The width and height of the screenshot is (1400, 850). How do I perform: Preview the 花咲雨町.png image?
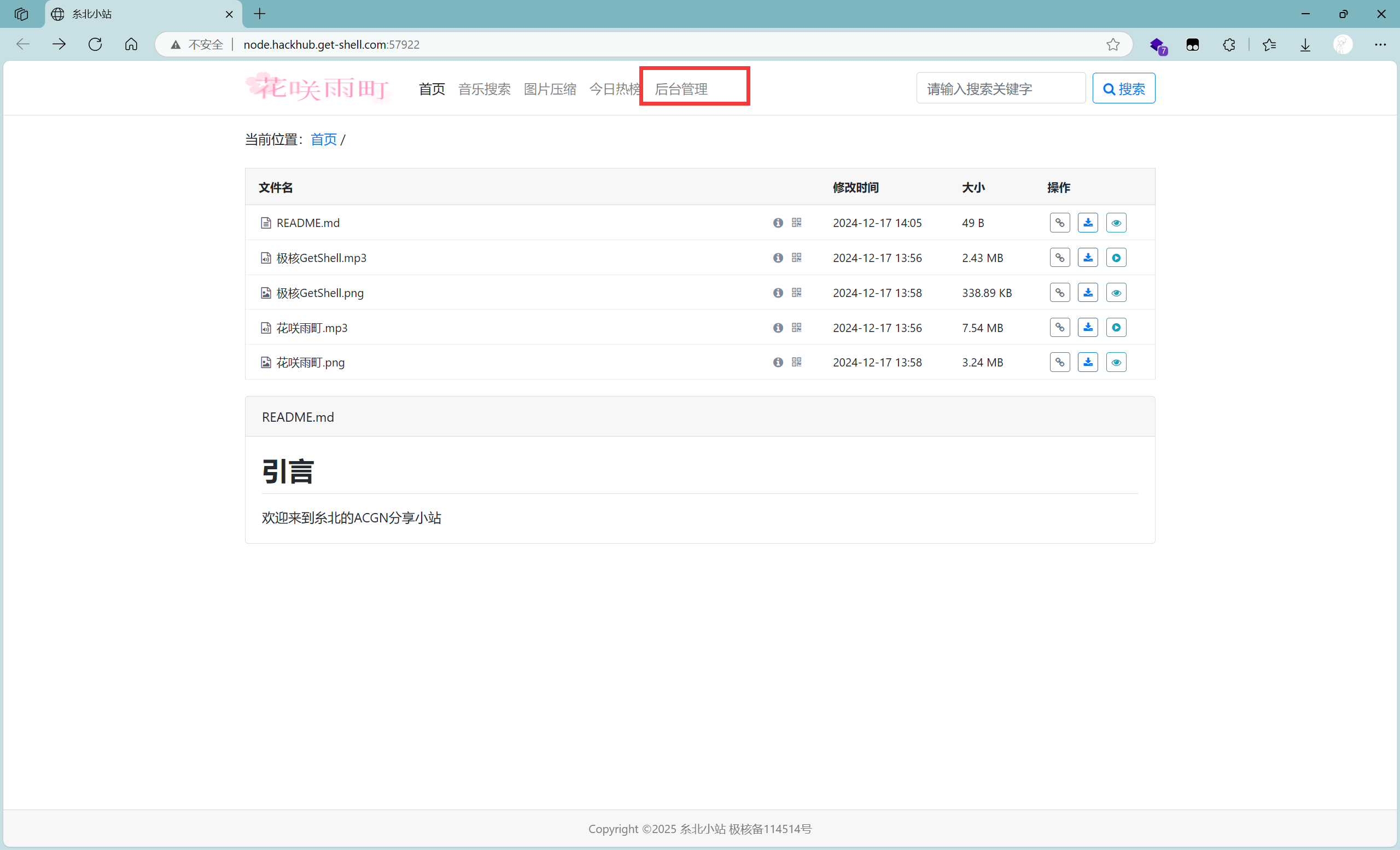click(x=1116, y=362)
